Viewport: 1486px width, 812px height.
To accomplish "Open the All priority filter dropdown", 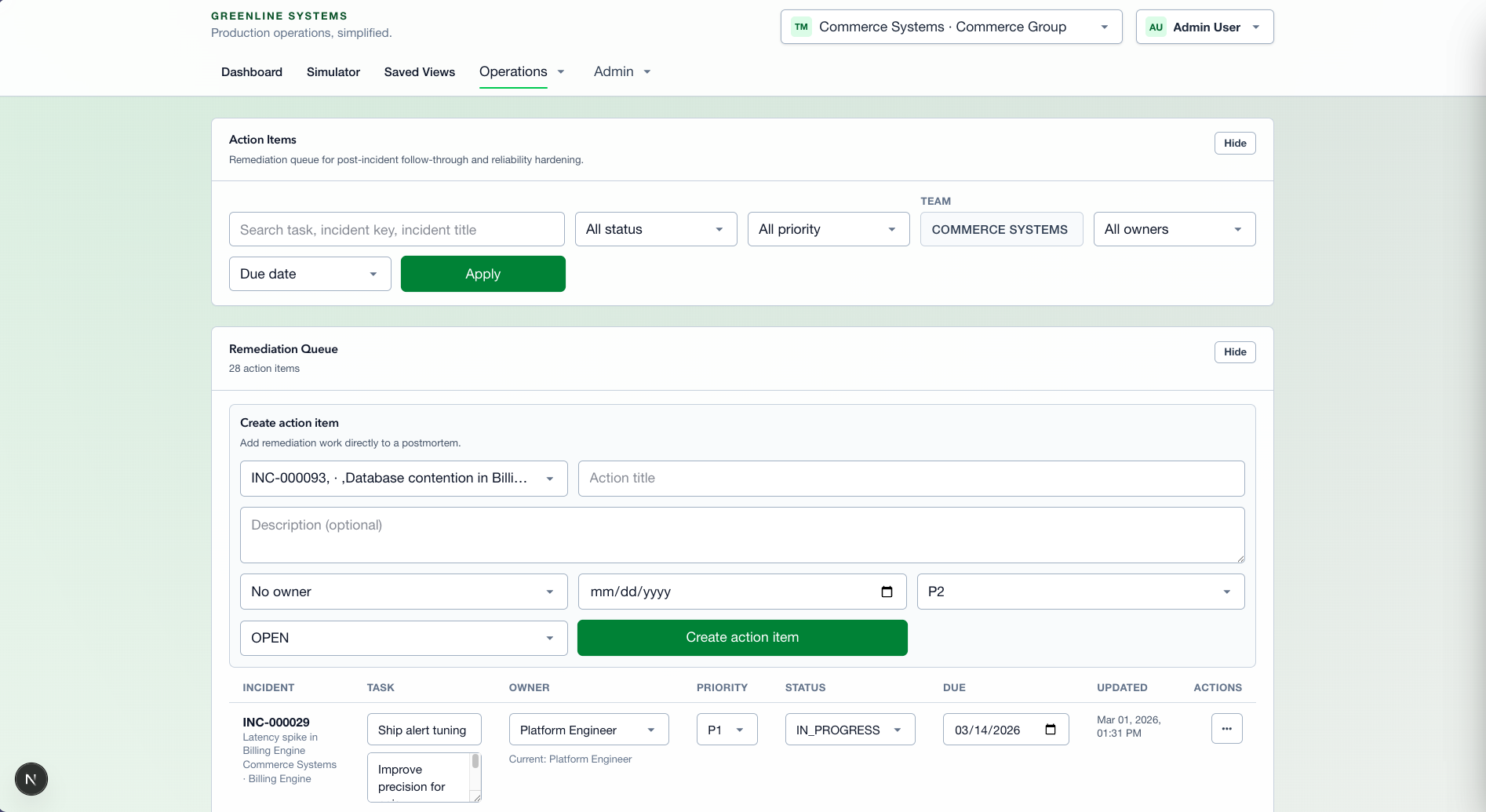I will point(828,229).
